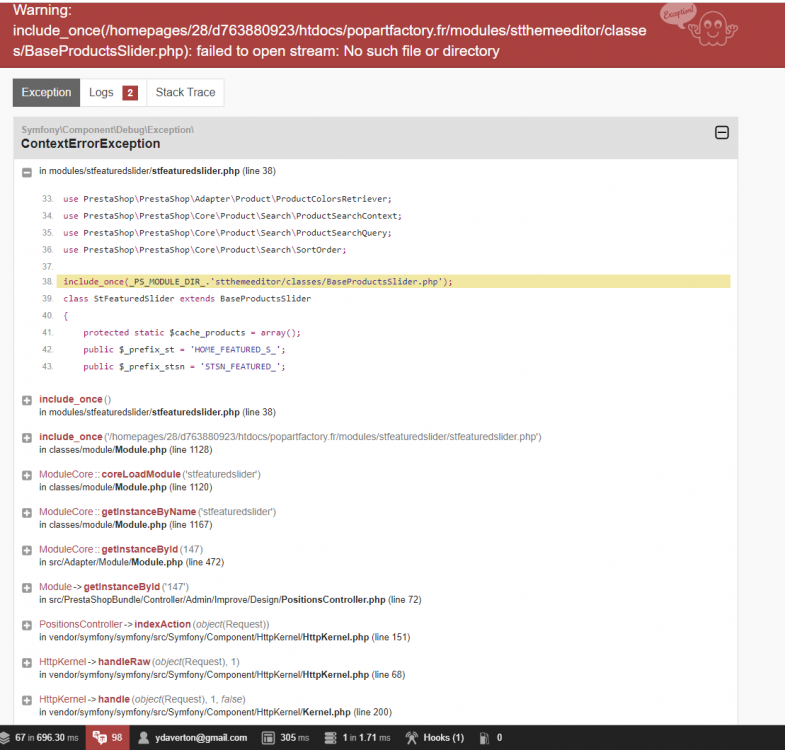The height and width of the screenshot is (750, 785).
Task: Open the request time icon showing 305 ms
Action: [x=268, y=737]
